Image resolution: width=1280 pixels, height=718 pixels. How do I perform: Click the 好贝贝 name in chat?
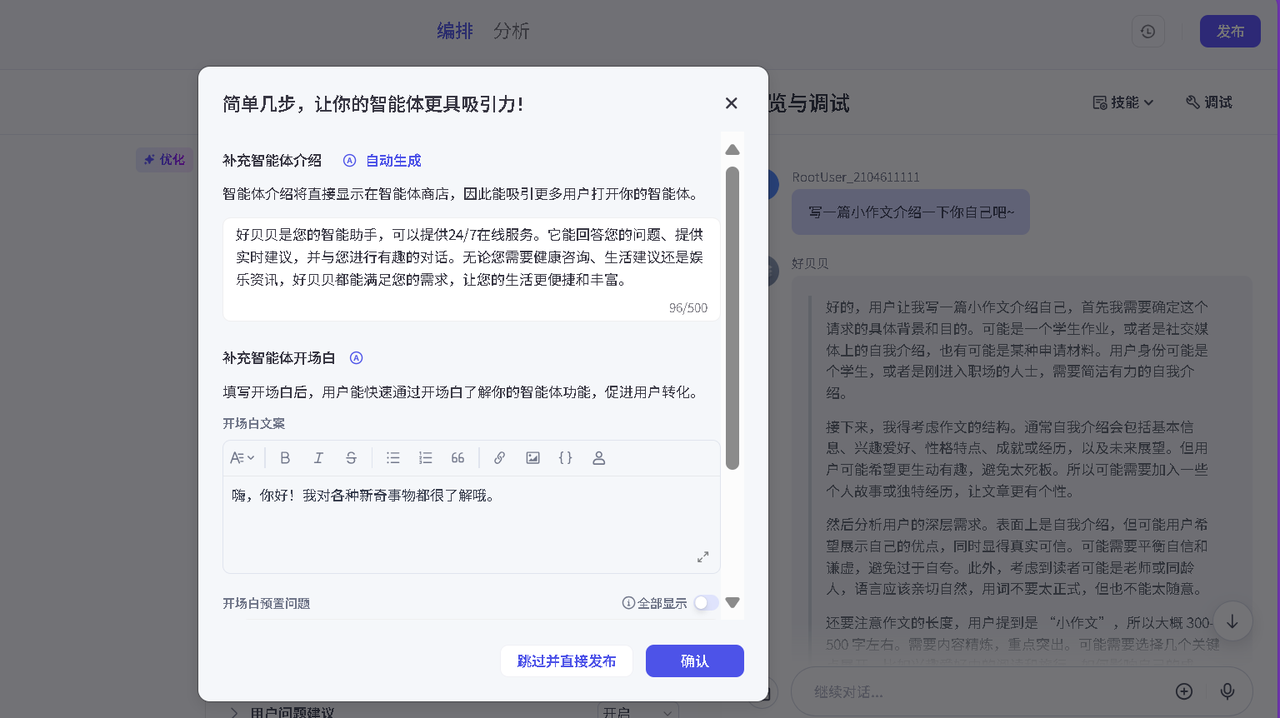pos(810,263)
